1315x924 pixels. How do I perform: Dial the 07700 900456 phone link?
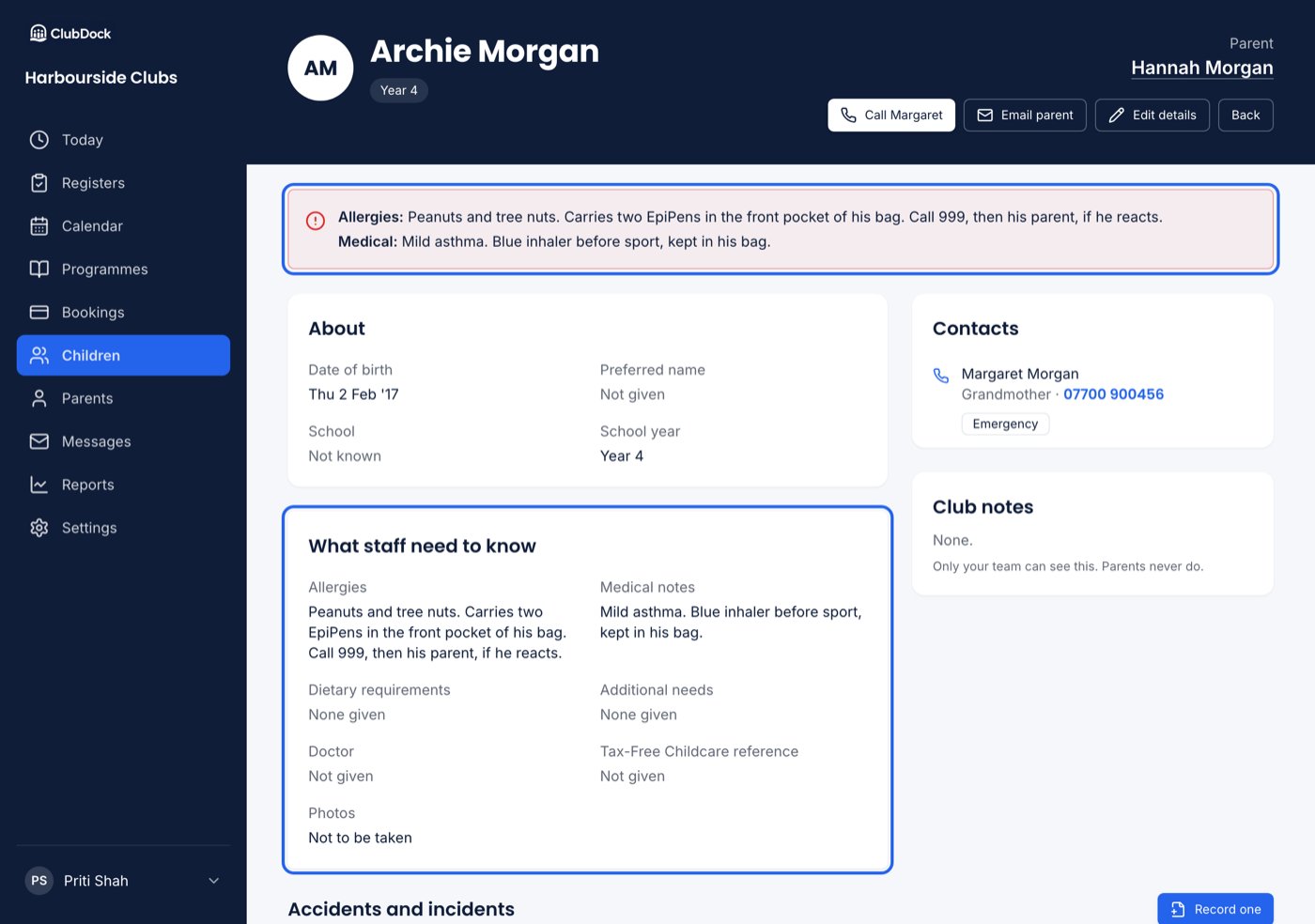click(1113, 394)
